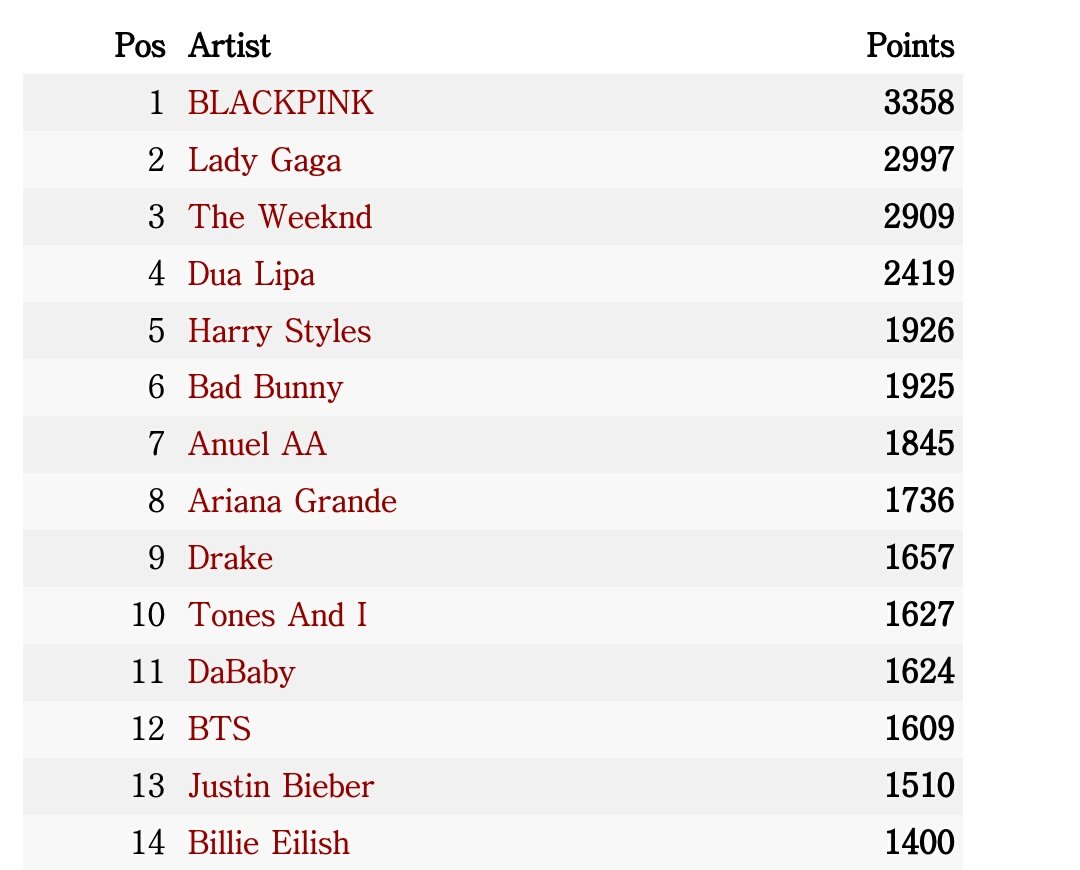Viewport: 1080px width, 870px height.
Task: Go to Dua Lipa link
Action: click(251, 274)
